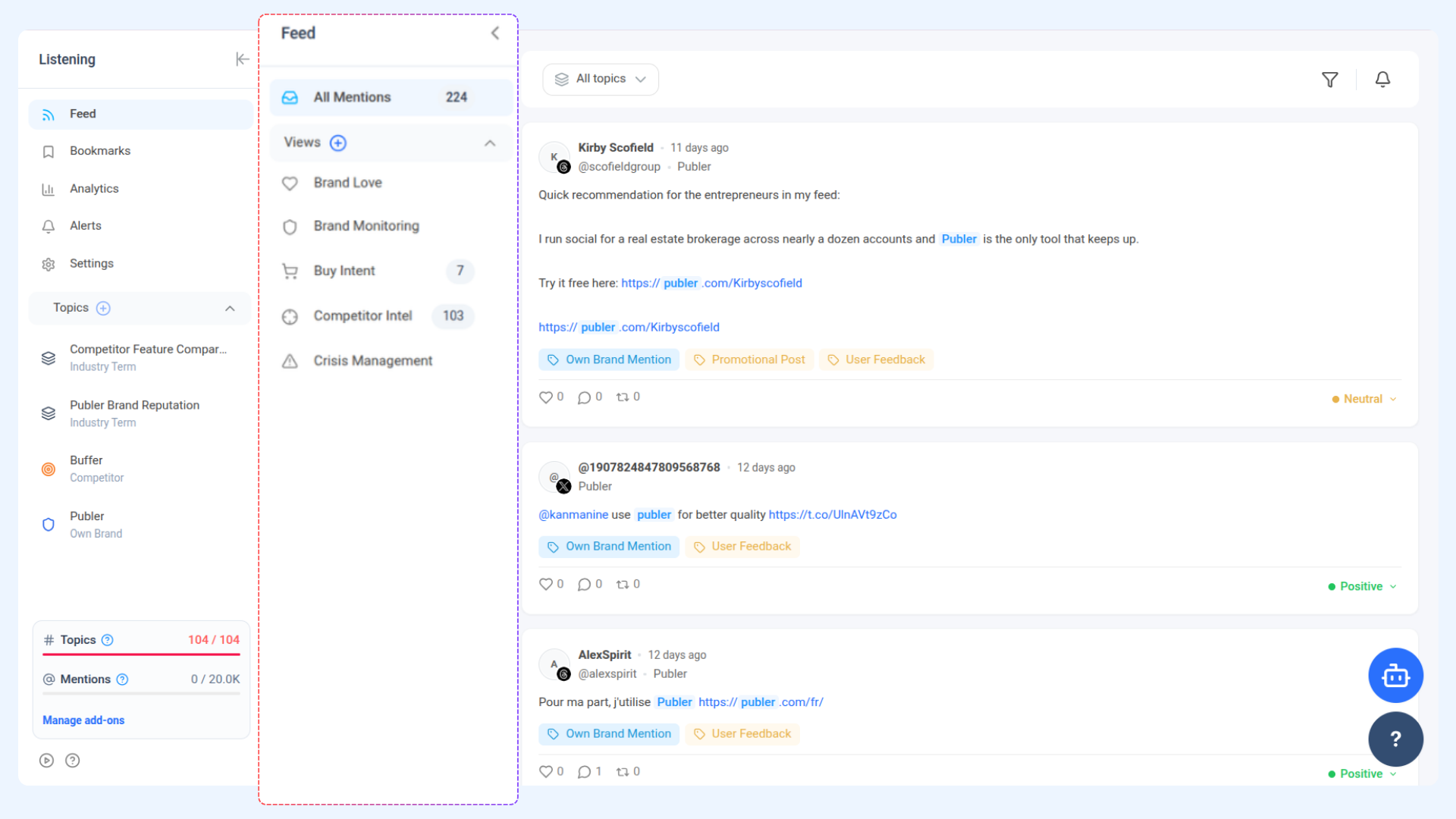Open the publer.com/Kirbyscofield 'Try it free' link
Viewport: 1456px width, 819px height.
coord(711,283)
